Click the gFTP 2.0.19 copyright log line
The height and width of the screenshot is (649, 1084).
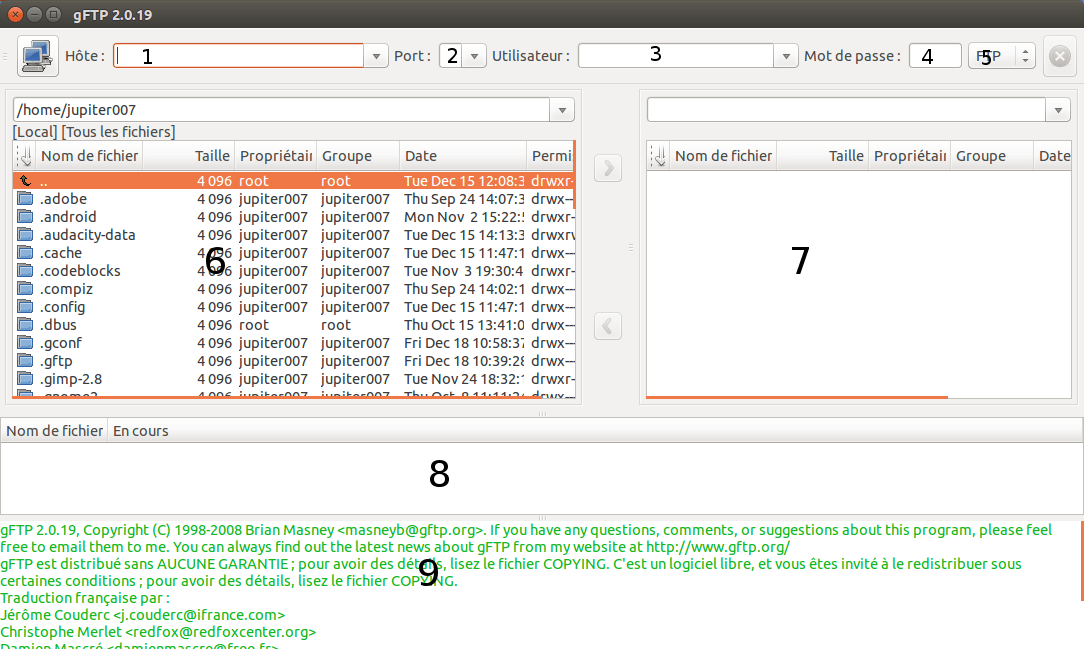click(x=526, y=538)
